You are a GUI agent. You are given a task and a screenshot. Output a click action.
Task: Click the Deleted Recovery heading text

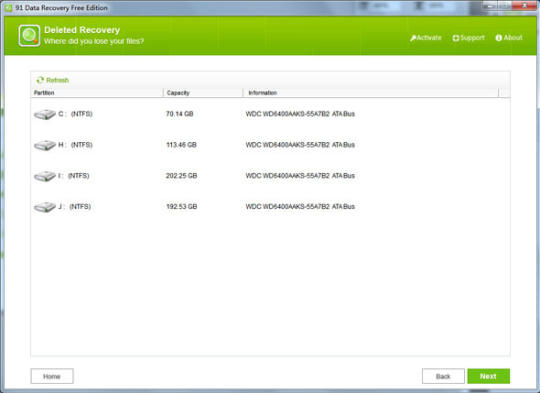point(82,30)
